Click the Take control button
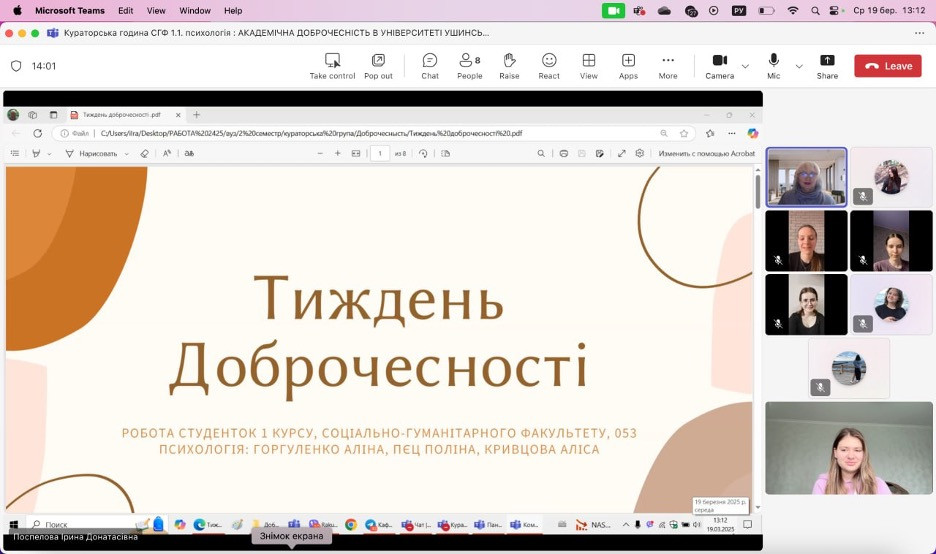 pos(332,66)
